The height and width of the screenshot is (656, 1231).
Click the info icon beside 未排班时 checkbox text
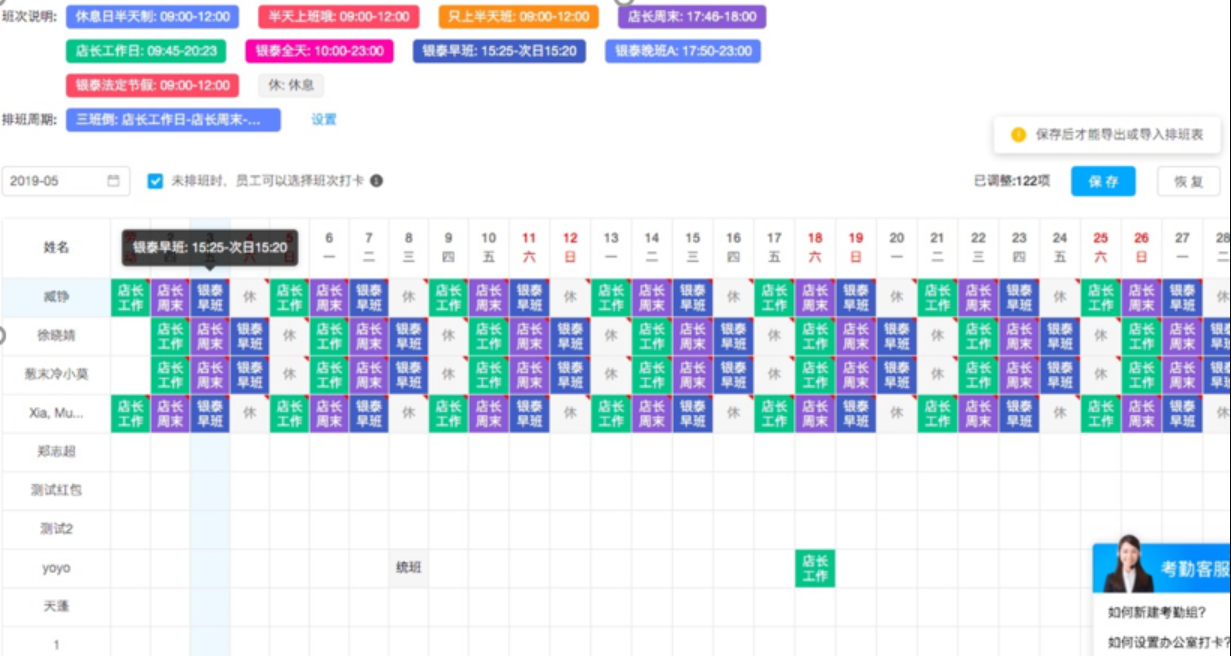(x=376, y=181)
